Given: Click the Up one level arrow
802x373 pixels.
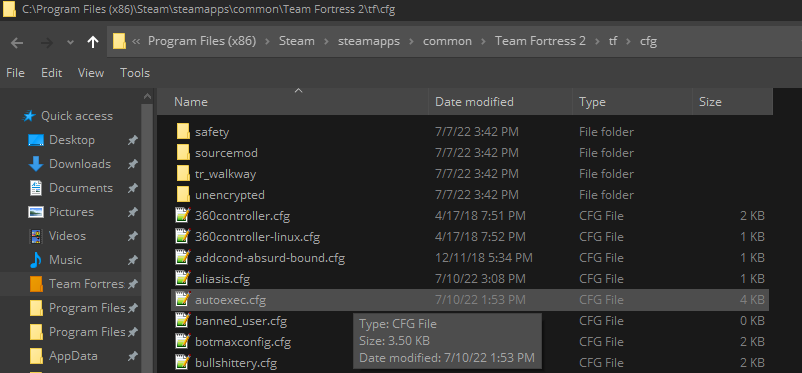Looking at the screenshot, I should point(93,42).
